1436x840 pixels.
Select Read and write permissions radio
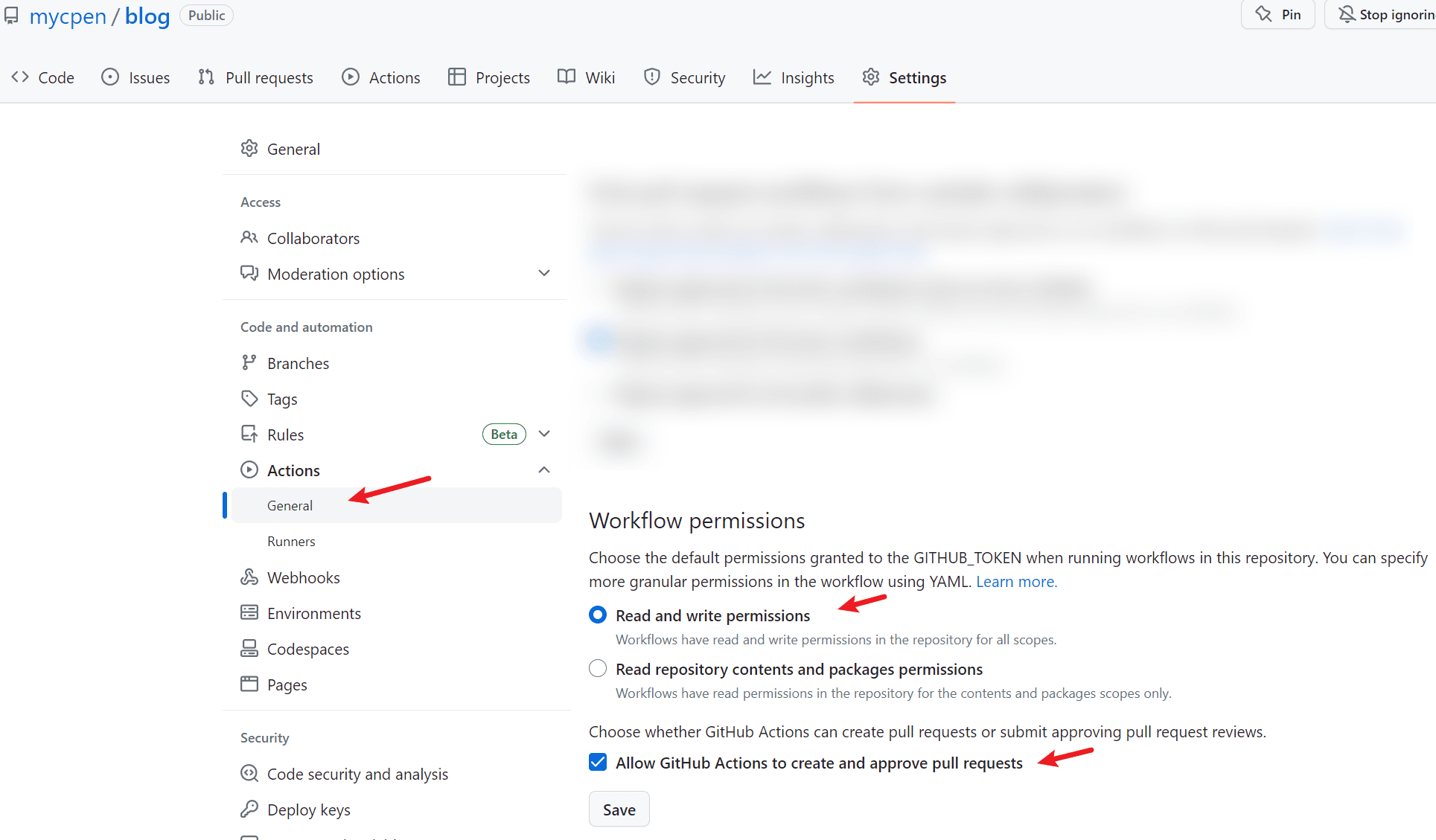pos(598,615)
